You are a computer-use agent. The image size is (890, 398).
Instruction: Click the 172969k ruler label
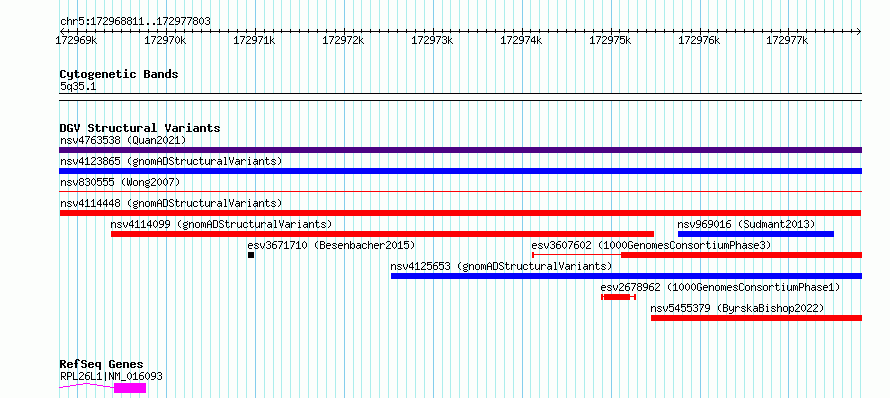tap(76, 40)
